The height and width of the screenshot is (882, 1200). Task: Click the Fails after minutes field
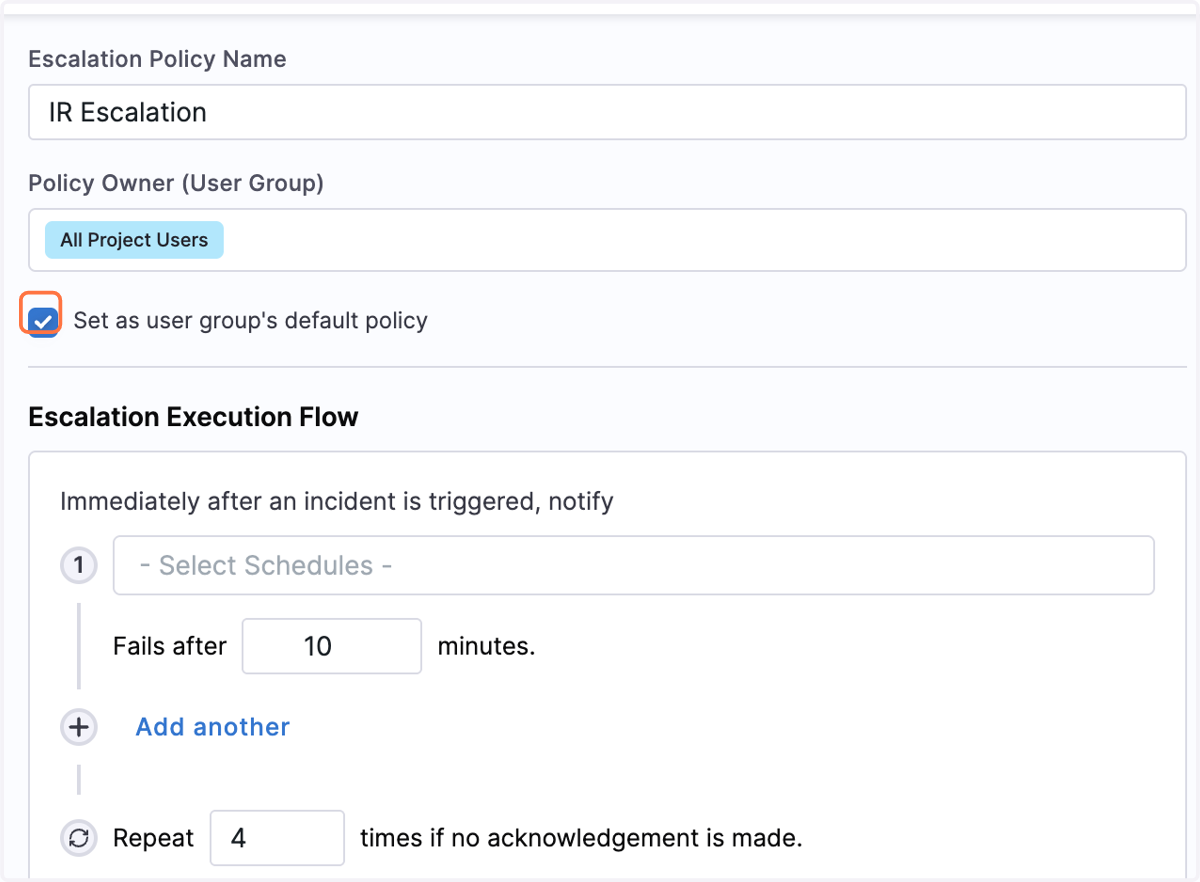tap(332, 646)
